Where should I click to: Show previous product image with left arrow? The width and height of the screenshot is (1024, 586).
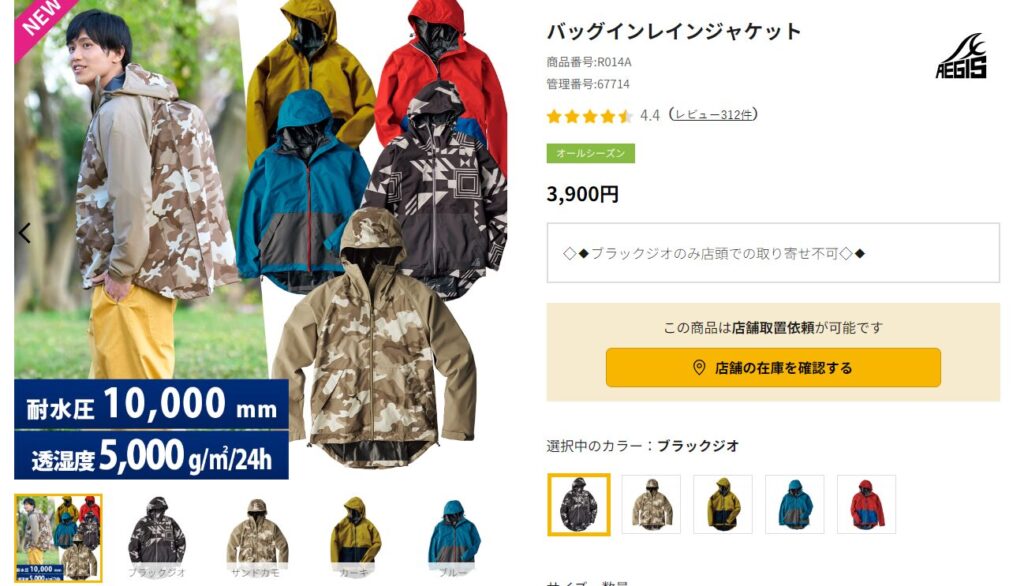coord(25,233)
